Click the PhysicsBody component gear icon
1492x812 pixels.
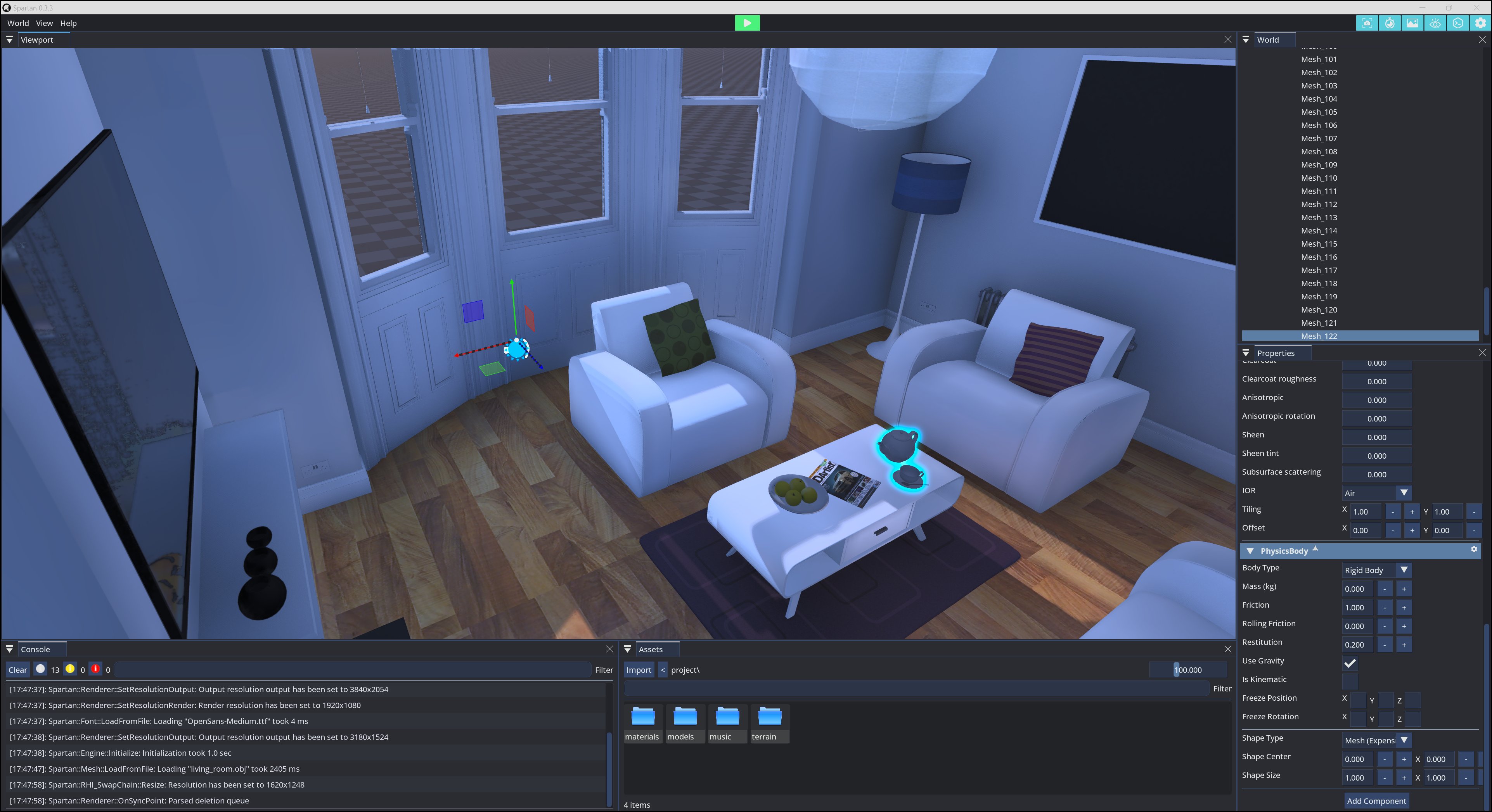[x=1474, y=549]
